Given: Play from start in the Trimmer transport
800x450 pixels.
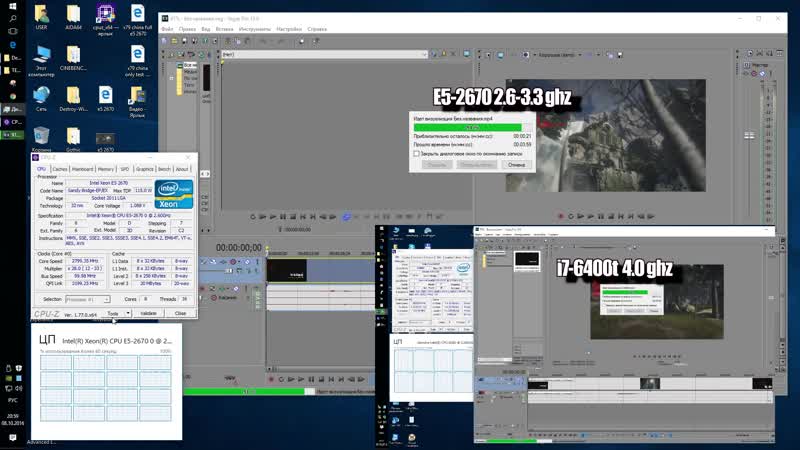Looking at the screenshot, I should (x=263, y=217).
